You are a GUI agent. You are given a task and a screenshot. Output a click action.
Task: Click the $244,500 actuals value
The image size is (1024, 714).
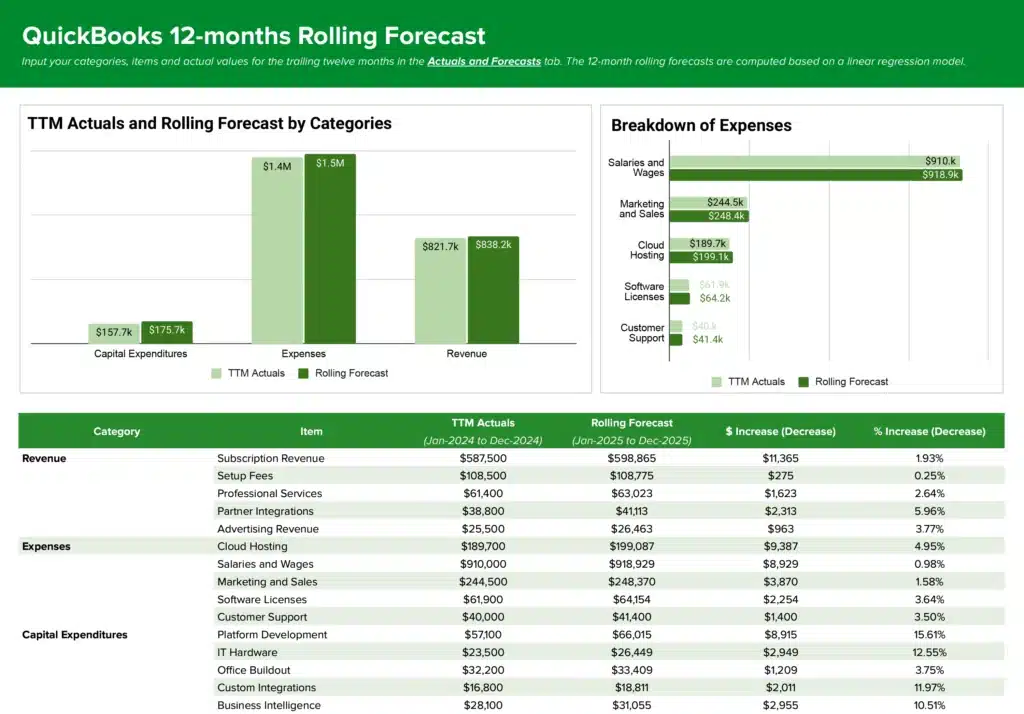(x=483, y=582)
